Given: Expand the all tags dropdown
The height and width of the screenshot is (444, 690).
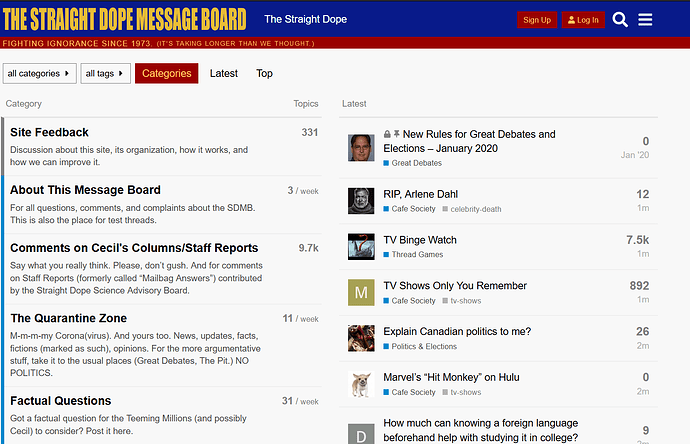Looking at the screenshot, I should (x=105, y=73).
